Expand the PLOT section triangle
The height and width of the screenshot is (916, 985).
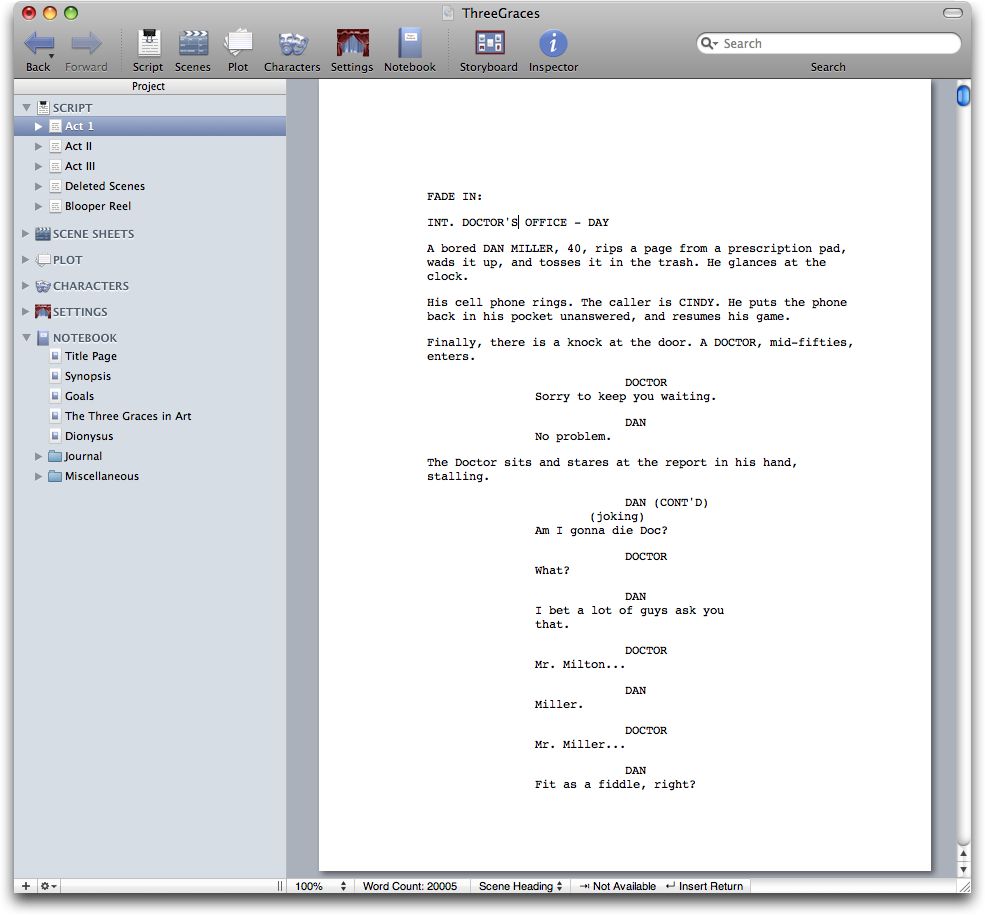pyautogui.click(x=26, y=259)
